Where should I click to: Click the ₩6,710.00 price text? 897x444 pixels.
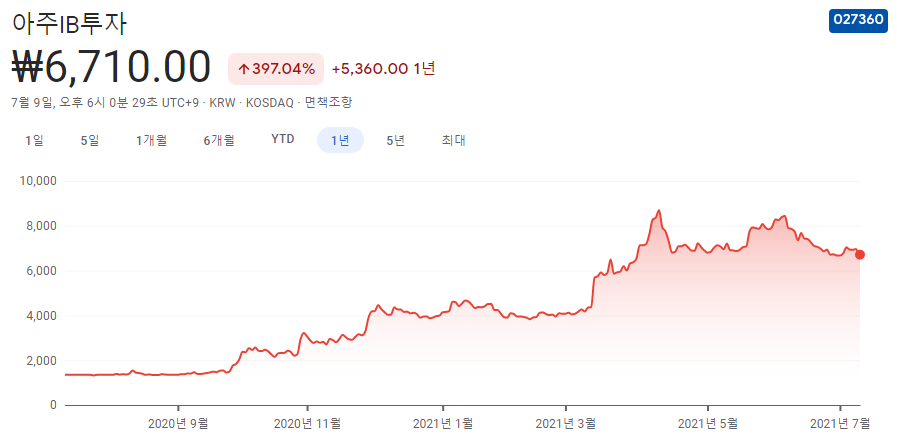[x=112, y=68]
